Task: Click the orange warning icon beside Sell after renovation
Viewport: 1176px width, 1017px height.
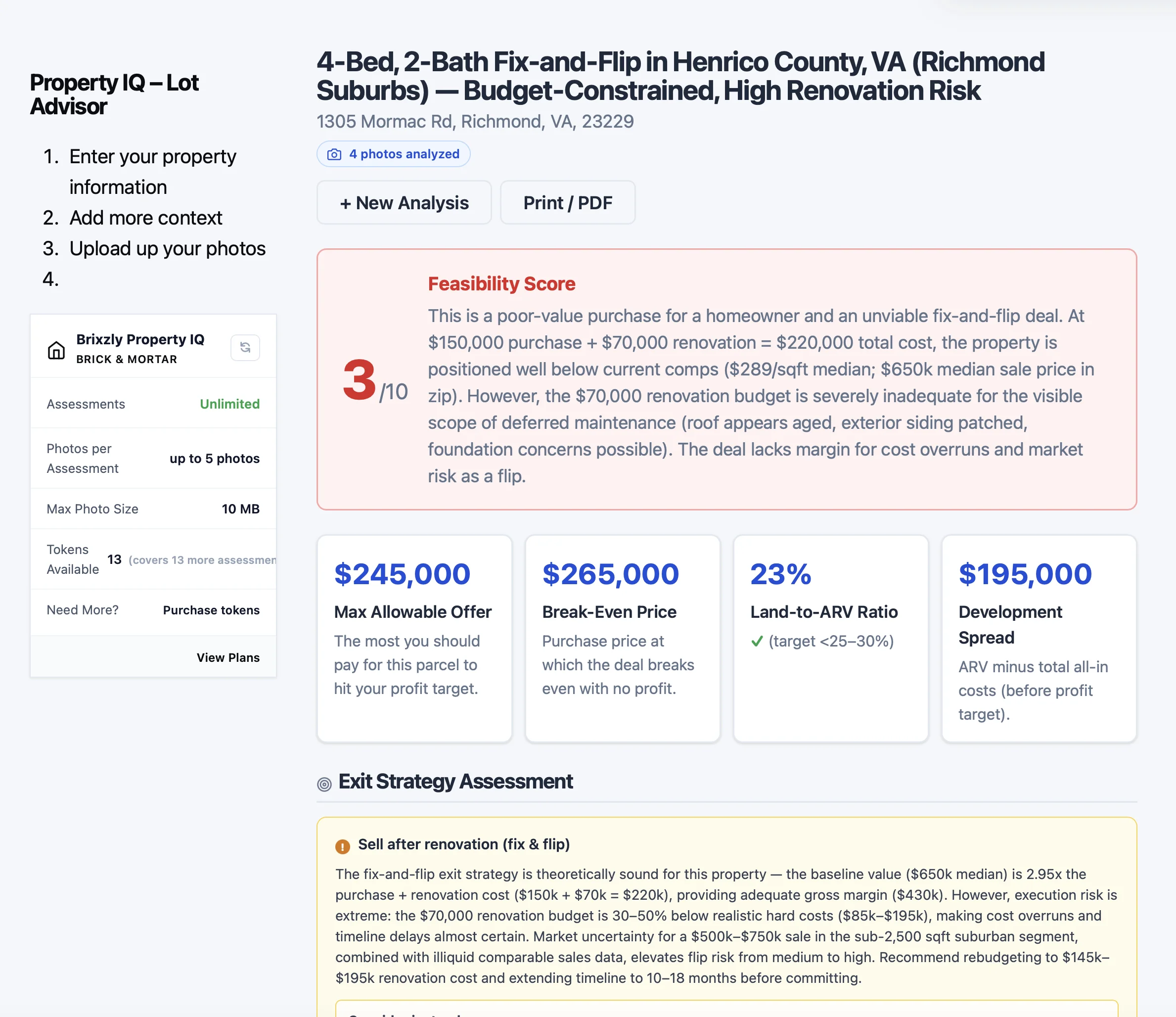Action: [x=343, y=847]
